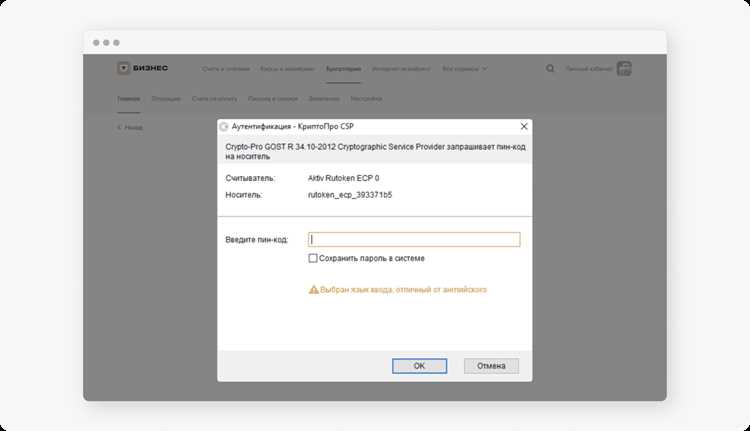Click the Считыватель label
Screen dimensions: 750x431
(x=250, y=178)
